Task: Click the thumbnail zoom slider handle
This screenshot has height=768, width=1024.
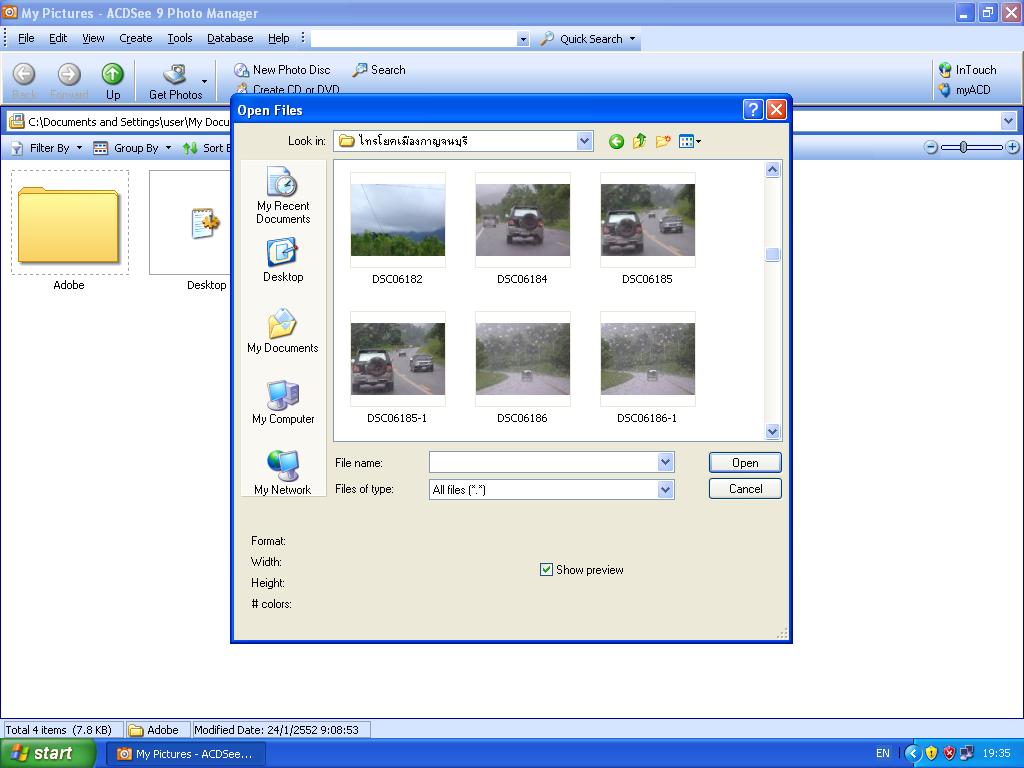Action: 963,148
